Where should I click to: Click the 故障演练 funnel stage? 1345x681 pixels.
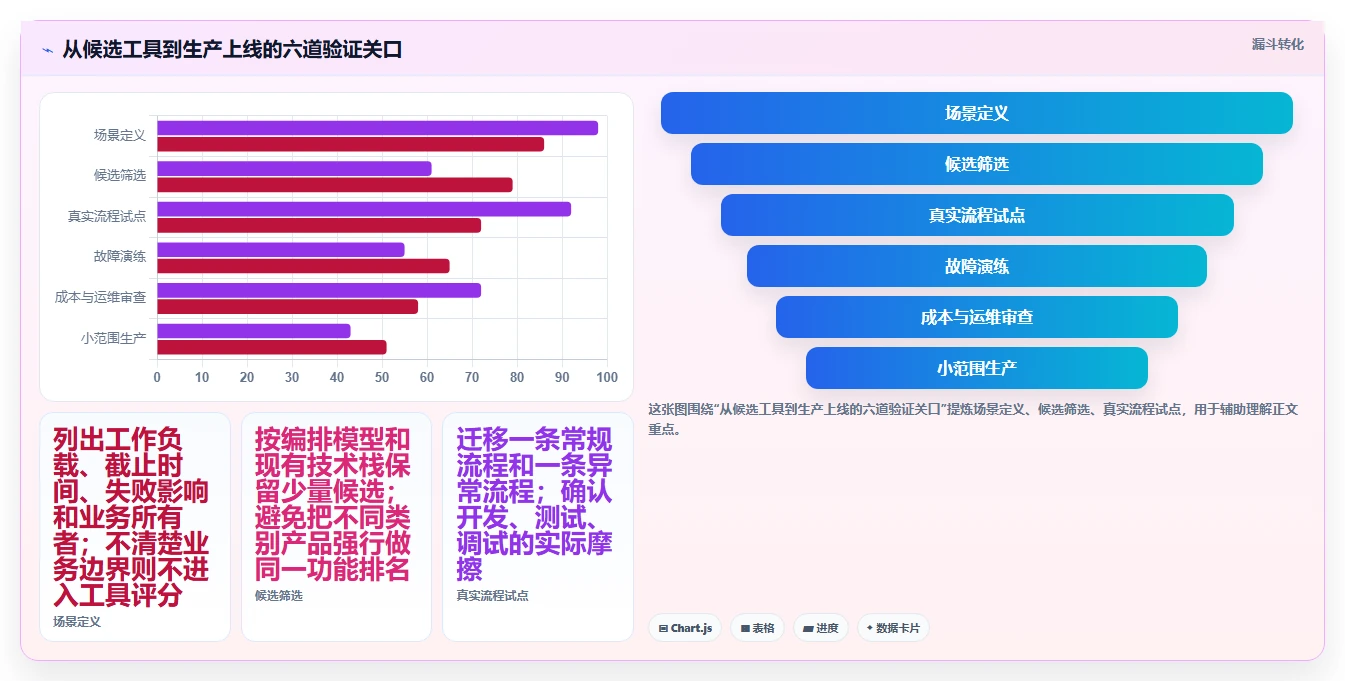pyautogui.click(x=977, y=266)
